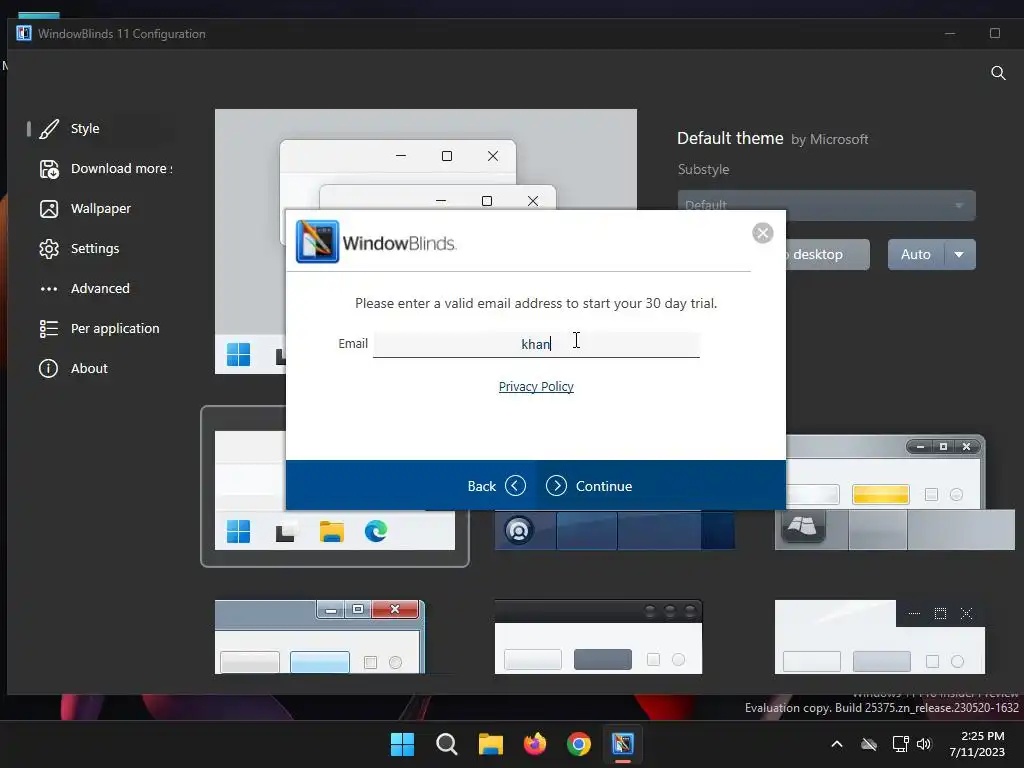Screen dimensions: 1024x768
Task: Click the Style brush icon
Action: click(49, 129)
